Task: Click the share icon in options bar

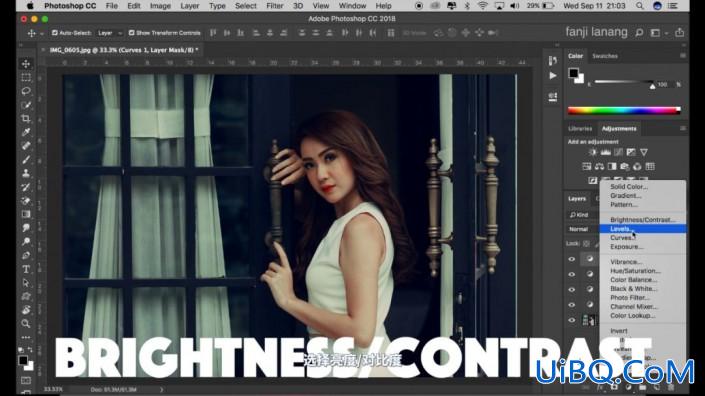Action: click(x=679, y=32)
